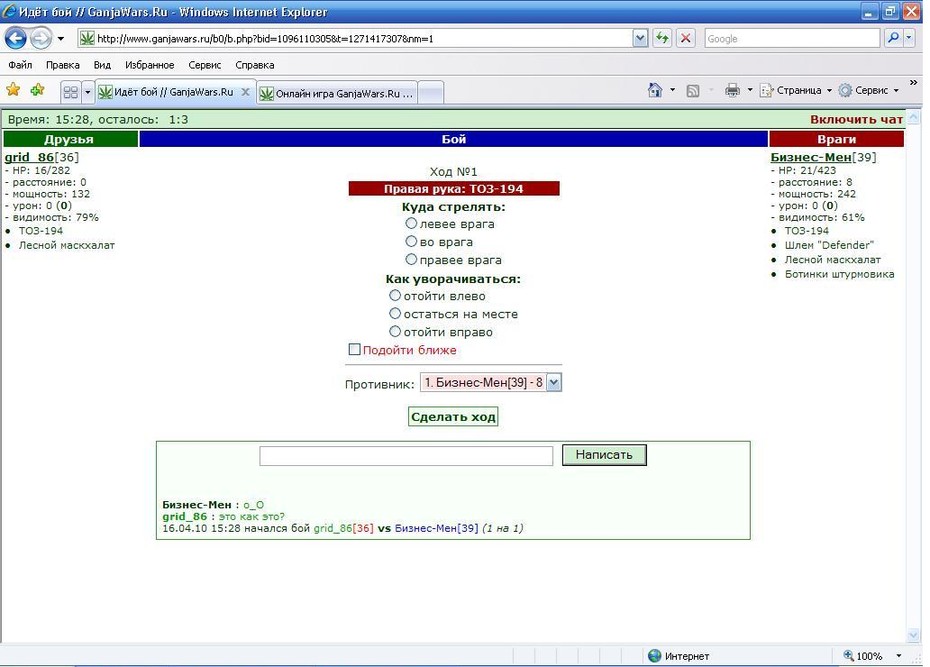
Task: Close the Идёт бой tab
Action: [245, 92]
